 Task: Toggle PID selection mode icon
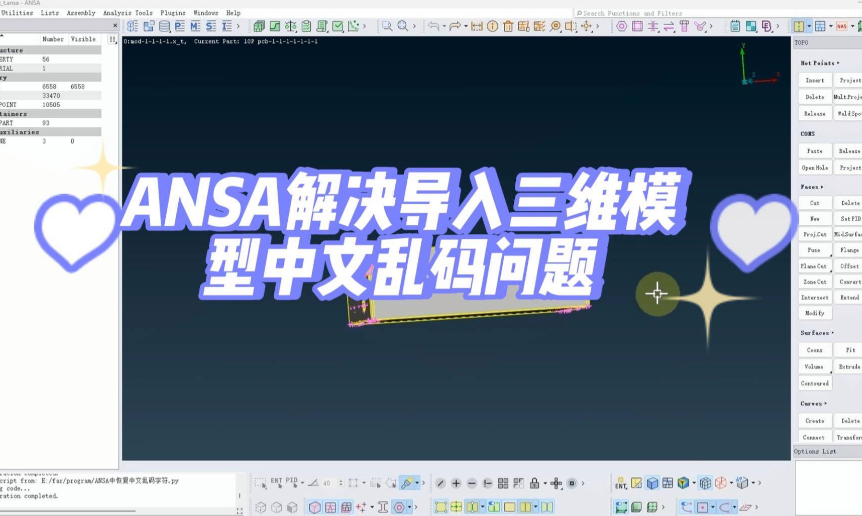pos(291,482)
